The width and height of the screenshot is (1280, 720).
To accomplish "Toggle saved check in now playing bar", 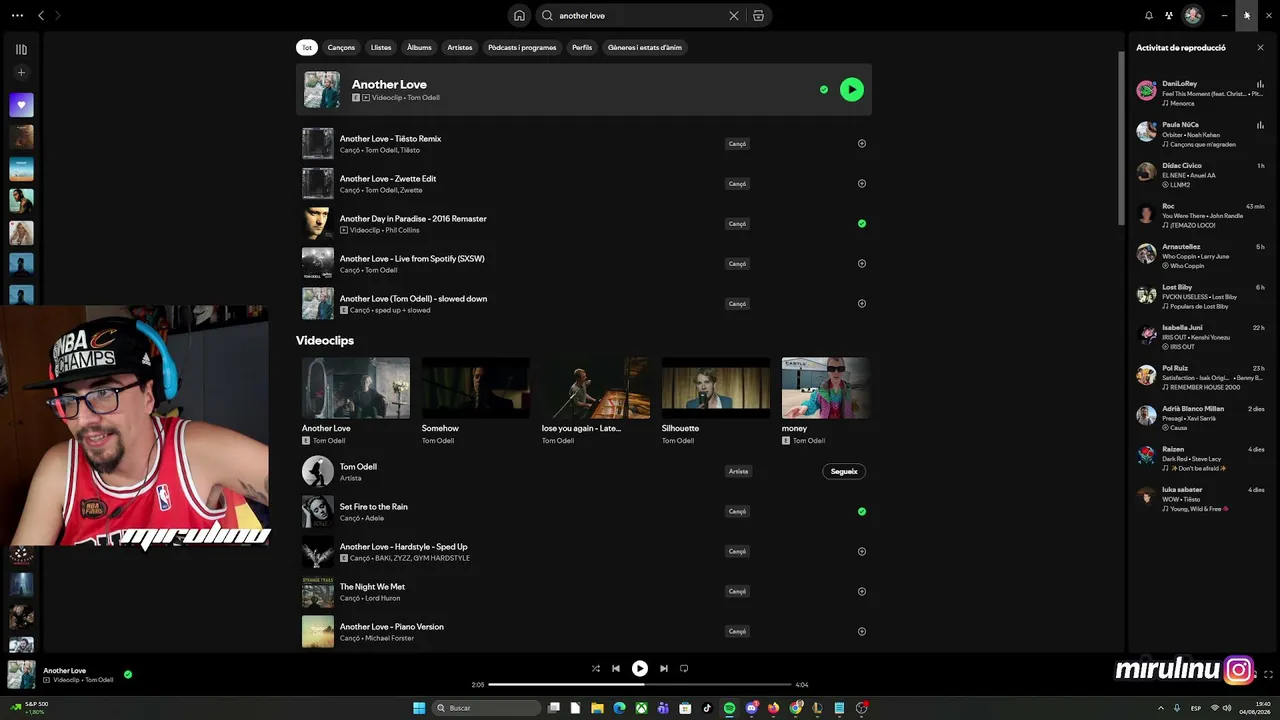I will 128,675.
